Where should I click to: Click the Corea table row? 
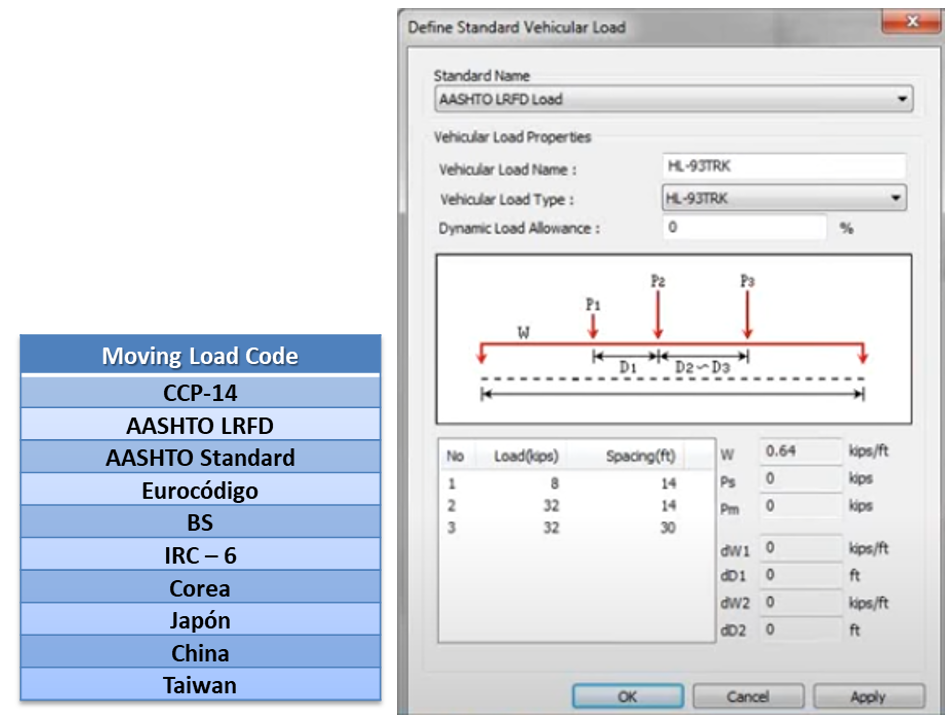click(x=200, y=588)
